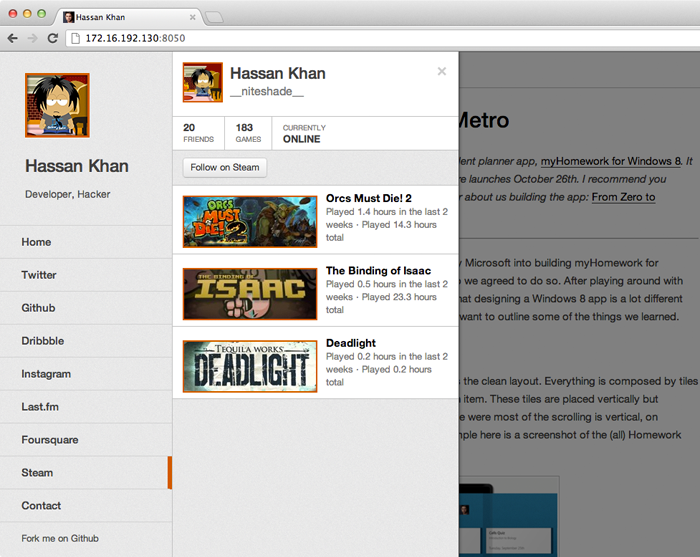The image size is (700, 557).
Task: Click the browser forward arrow
Action: pos(33,38)
